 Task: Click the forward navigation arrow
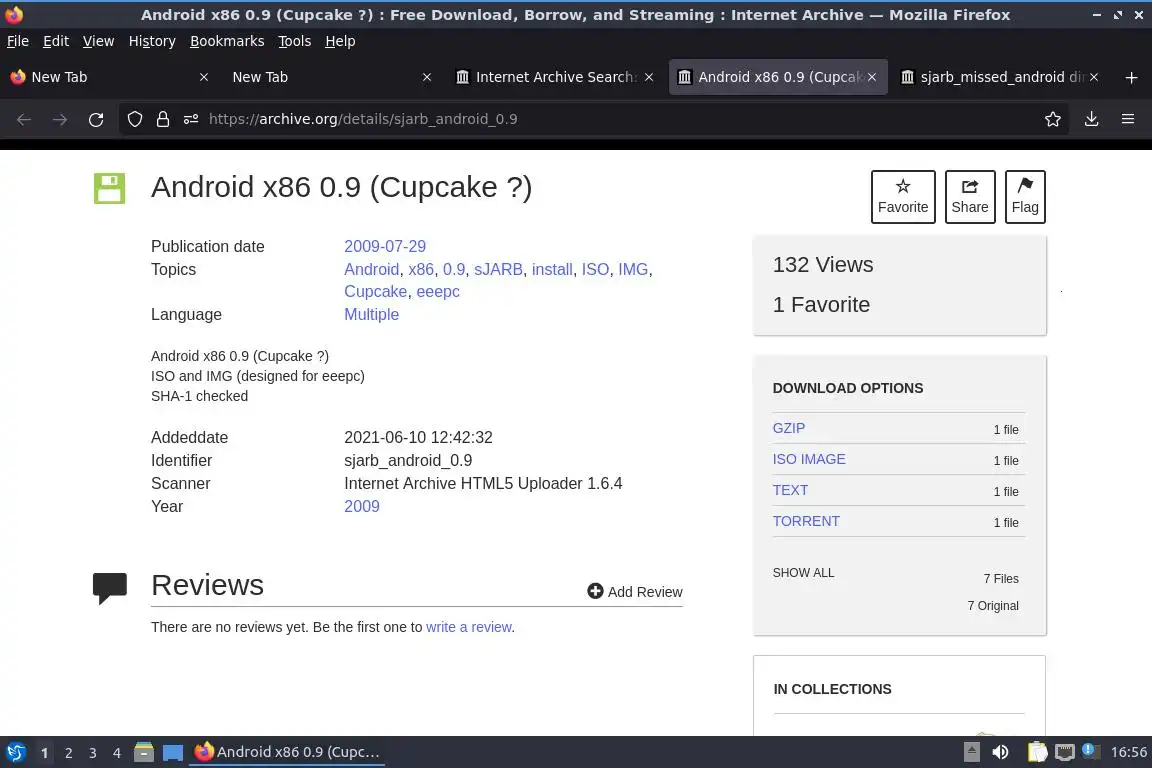(x=60, y=119)
